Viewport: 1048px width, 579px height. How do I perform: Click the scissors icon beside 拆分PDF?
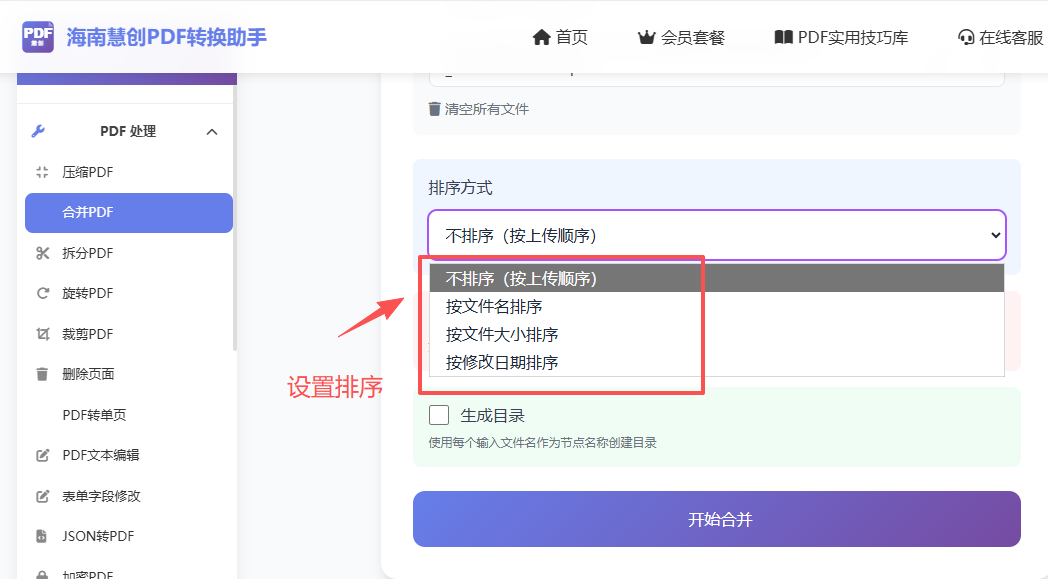(43, 253)
